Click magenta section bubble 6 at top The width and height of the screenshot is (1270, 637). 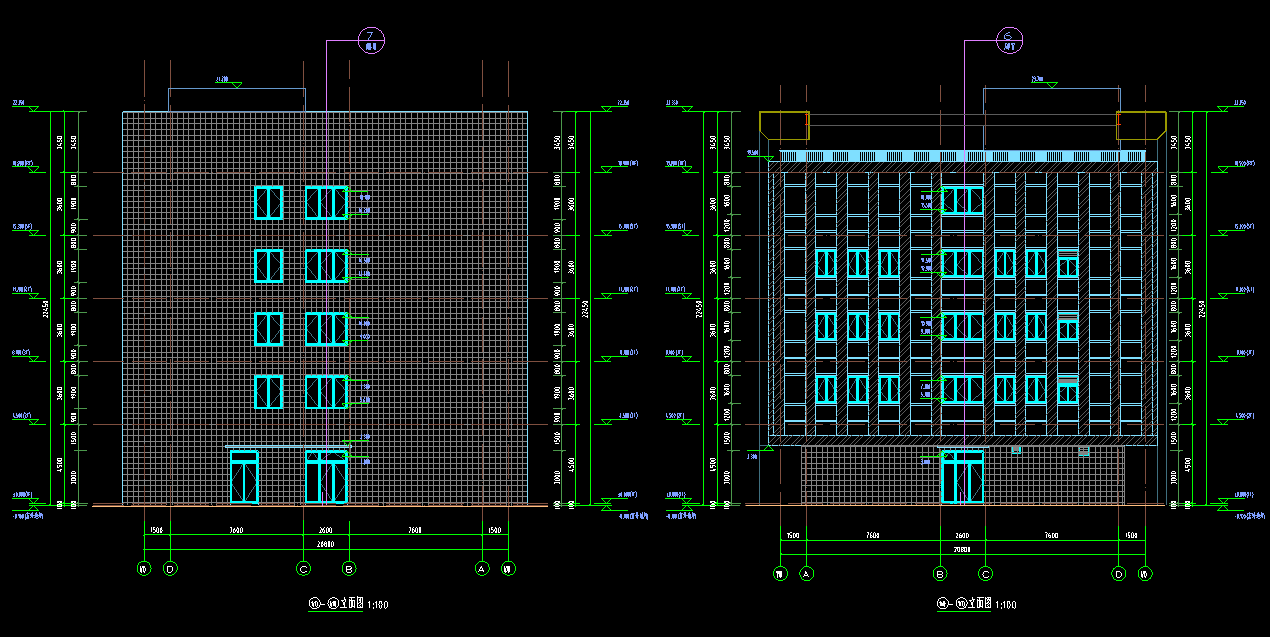[1009, 41]
